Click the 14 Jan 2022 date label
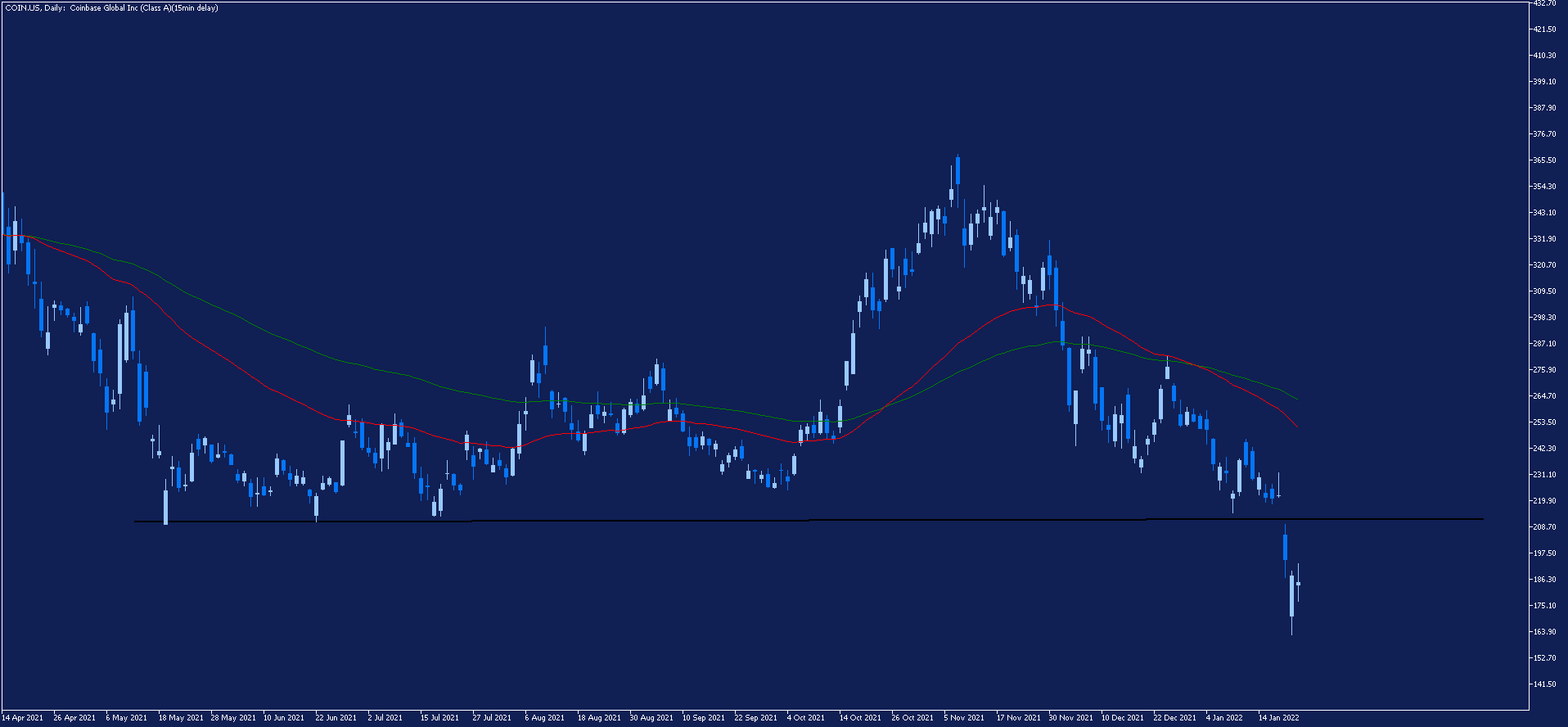The height and width of the screenshot is (727, 1568). click(1278, 718)
